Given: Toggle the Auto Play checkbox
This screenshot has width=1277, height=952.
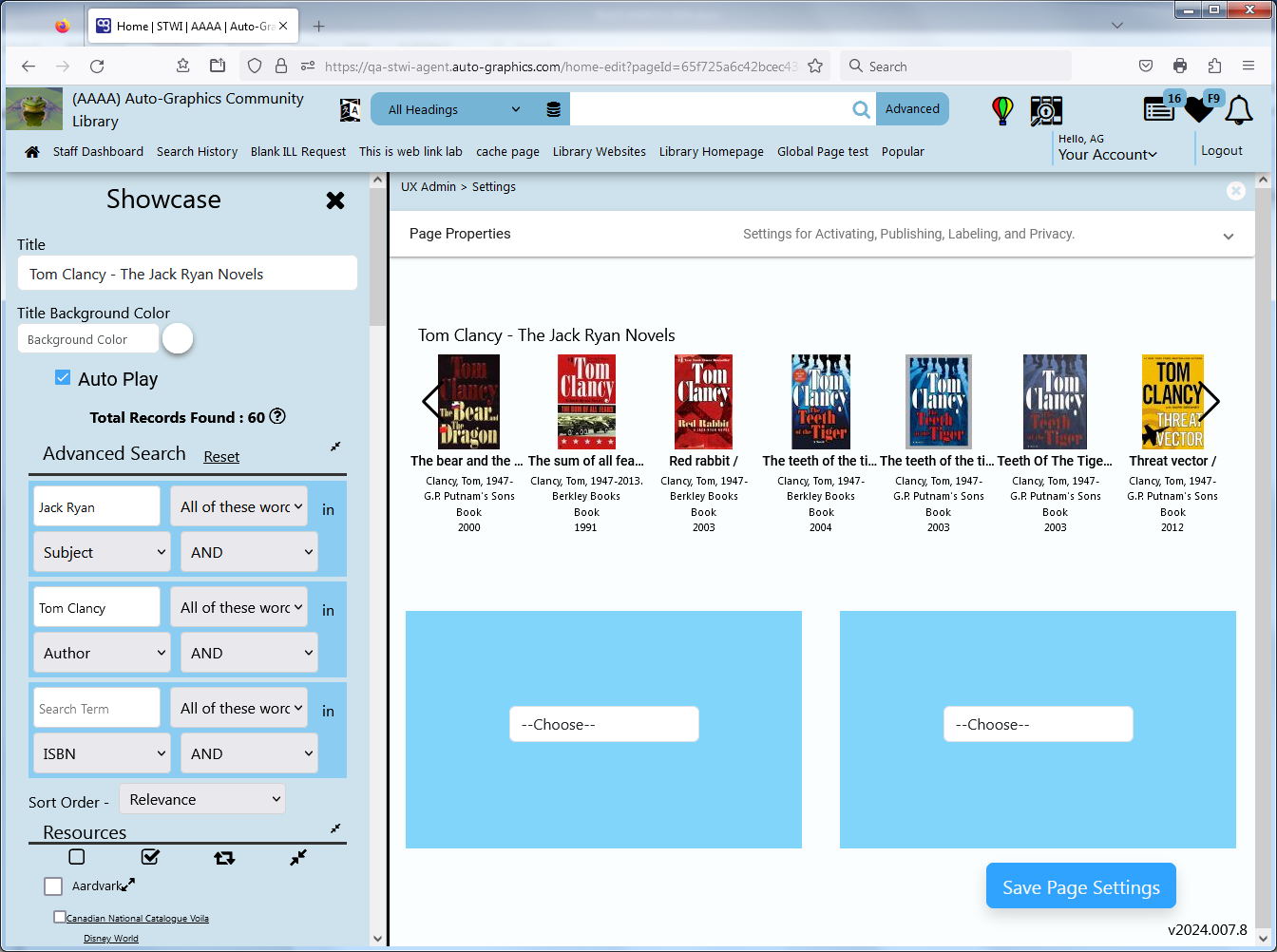Looking at the screenshot, I should (63, 377).
